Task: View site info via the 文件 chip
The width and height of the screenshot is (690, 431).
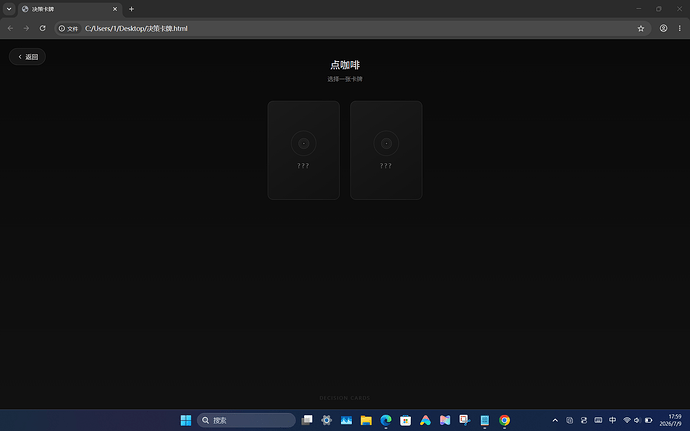Action: tap(68, 28)
